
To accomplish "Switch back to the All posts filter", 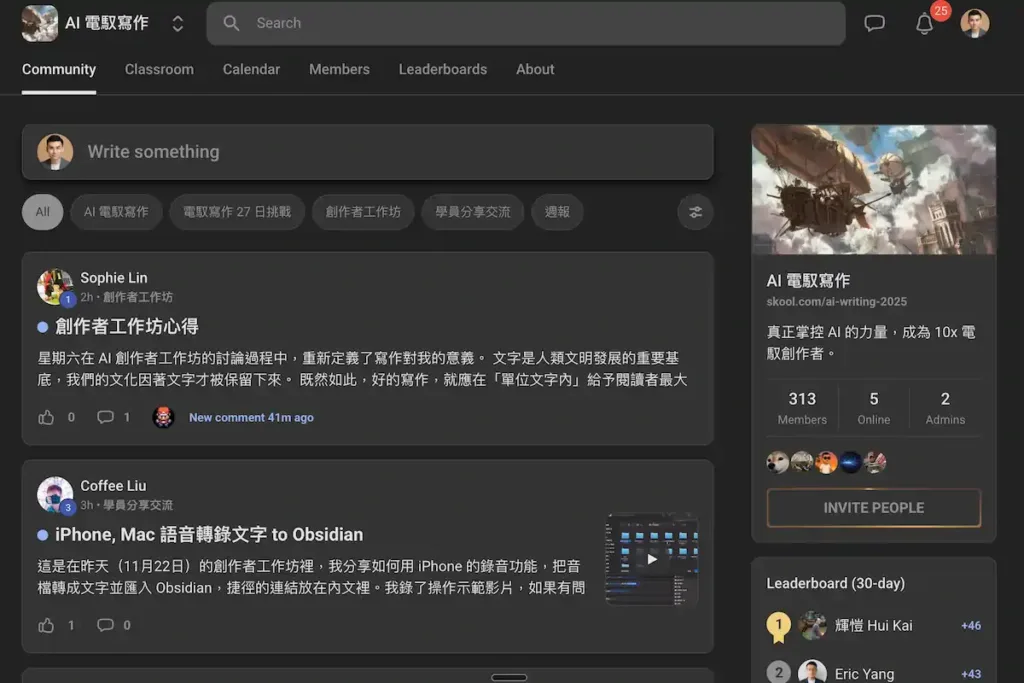I will click(42, 212).
